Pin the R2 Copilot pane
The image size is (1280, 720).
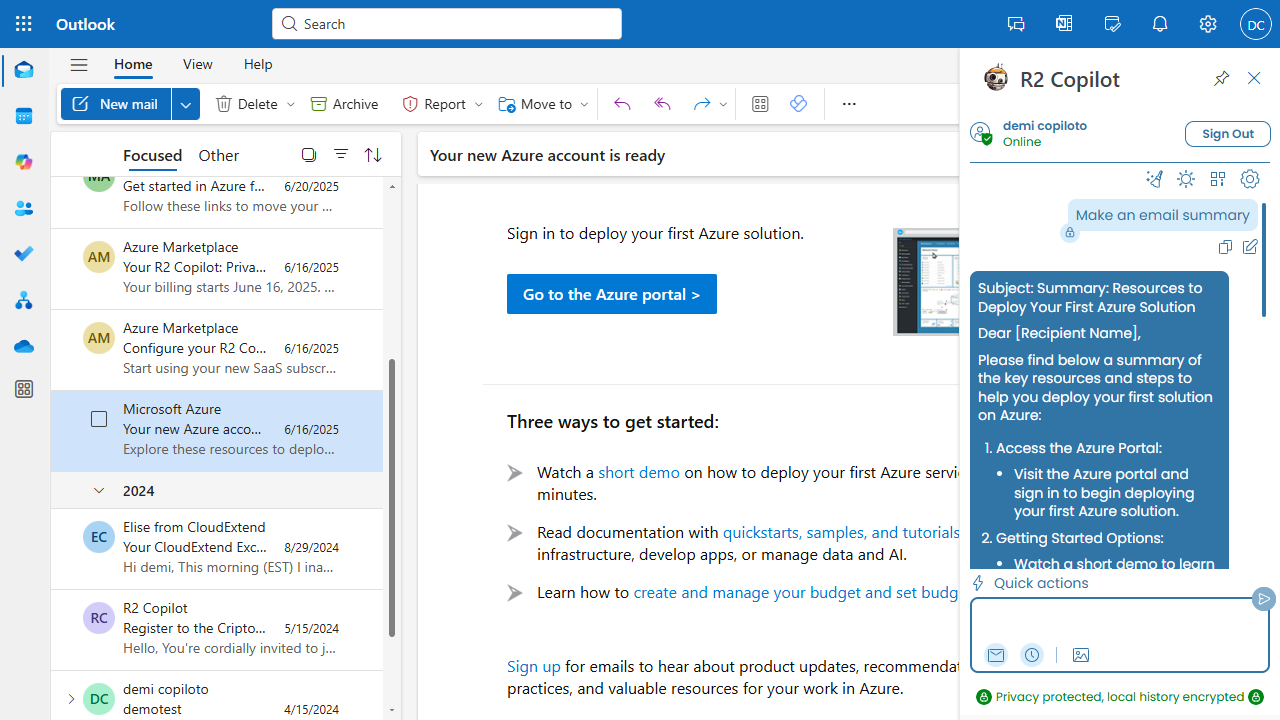coord(1222,78)
